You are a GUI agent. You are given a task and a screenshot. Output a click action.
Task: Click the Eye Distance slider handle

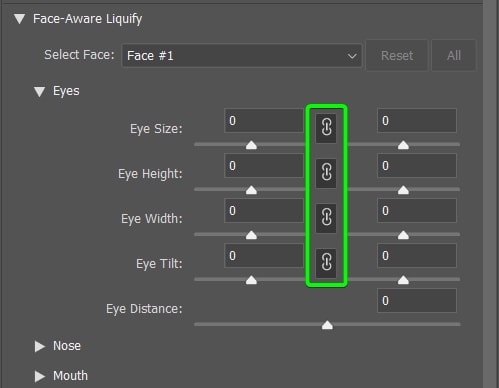coord(327,325)
